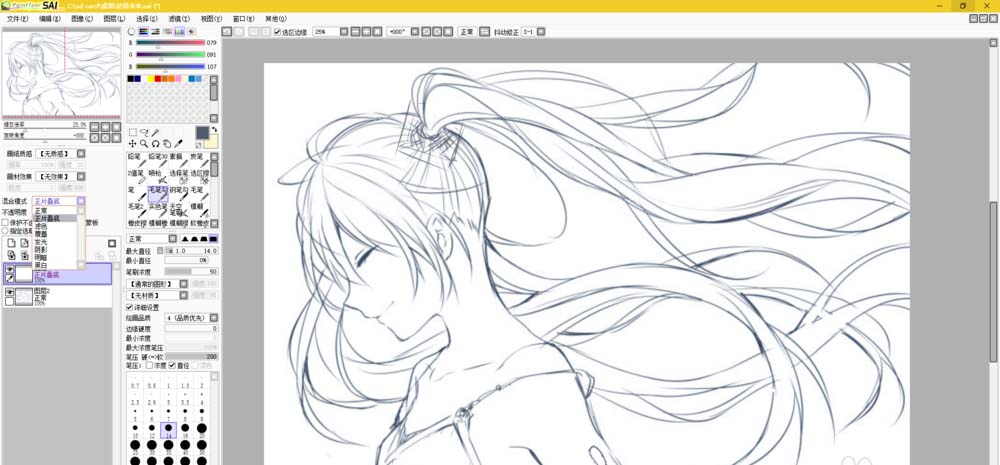
Task: Swap foreground and background colors arrow
Action: pos(214,129)
